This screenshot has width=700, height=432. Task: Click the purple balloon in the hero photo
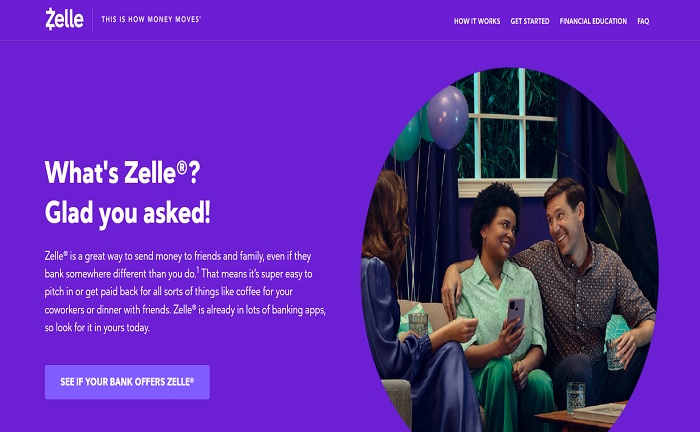448,117
